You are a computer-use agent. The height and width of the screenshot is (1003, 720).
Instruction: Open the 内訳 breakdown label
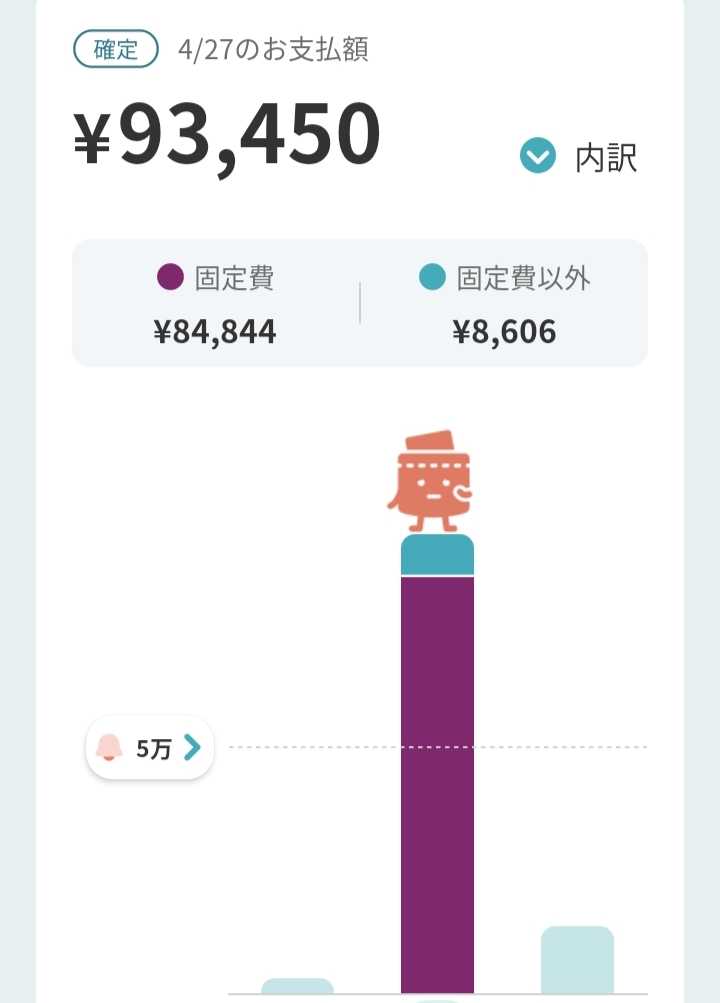606,158
